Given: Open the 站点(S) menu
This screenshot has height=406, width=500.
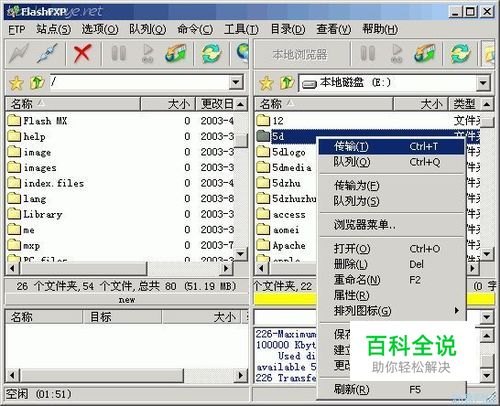Looking at the screenshot, I should click(53, 29).
